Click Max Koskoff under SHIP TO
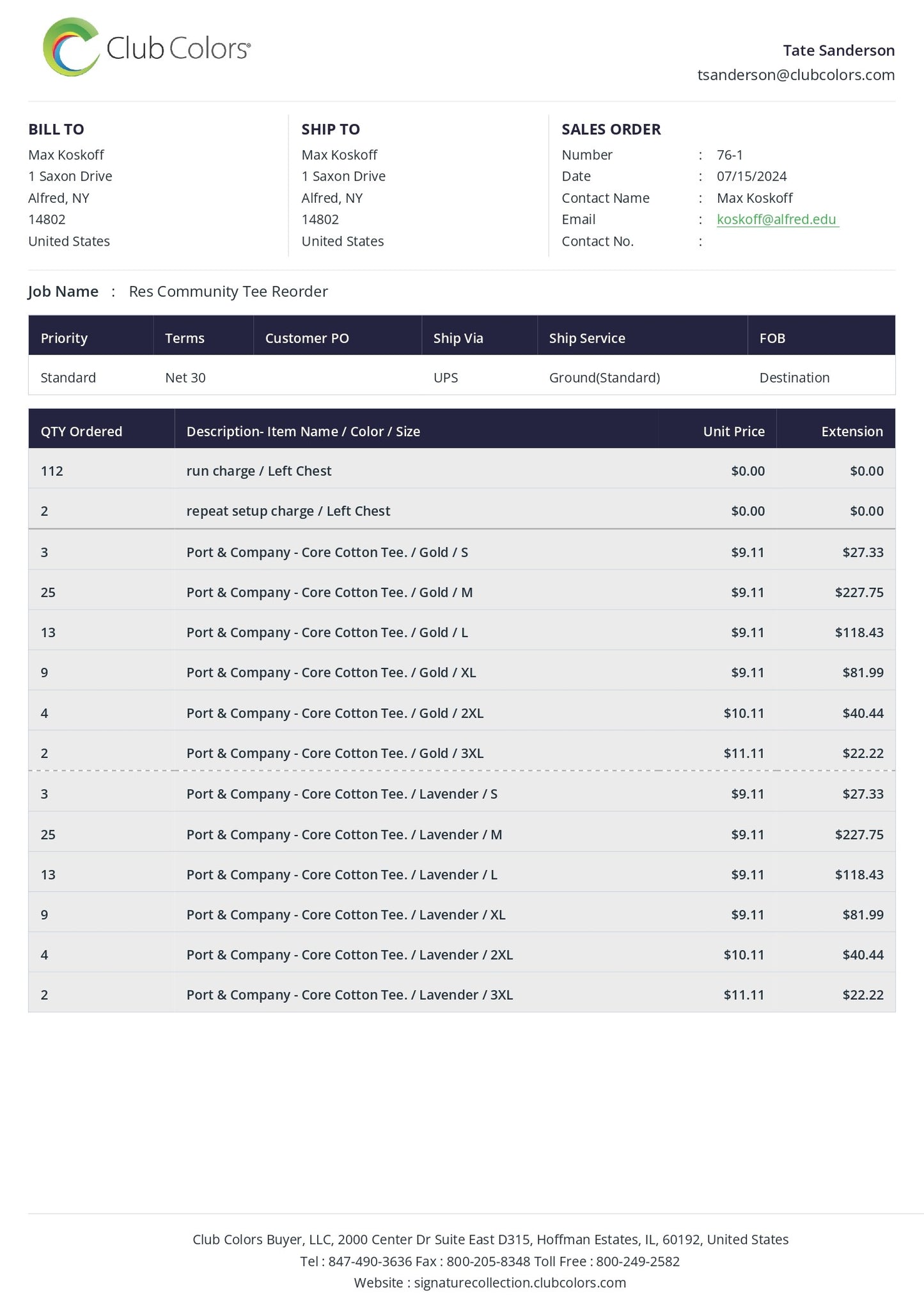The height and width of the screenshot is (1305, 924). (339, 155)
